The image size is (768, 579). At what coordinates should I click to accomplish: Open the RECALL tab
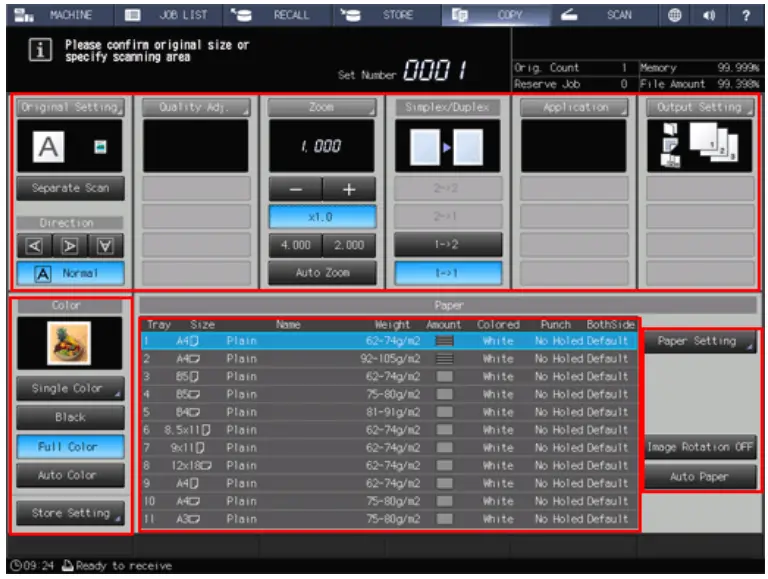point(278,15)
